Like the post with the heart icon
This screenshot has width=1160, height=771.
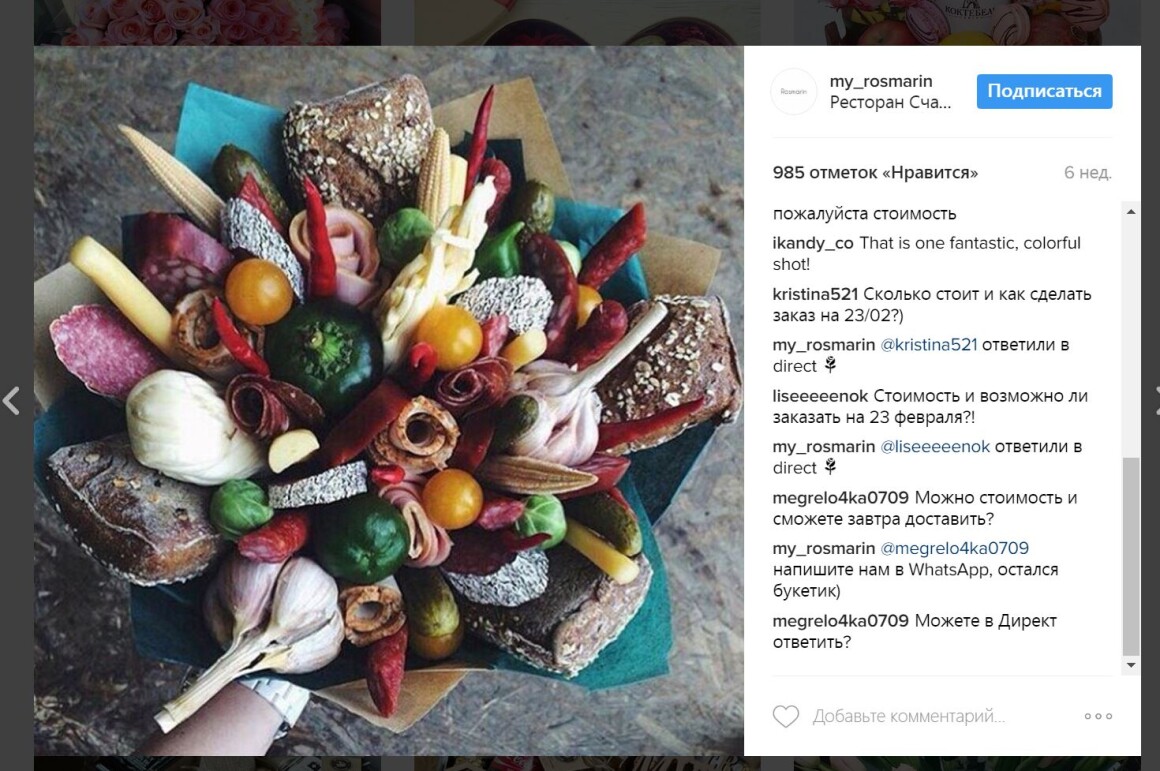pos(786,716)
